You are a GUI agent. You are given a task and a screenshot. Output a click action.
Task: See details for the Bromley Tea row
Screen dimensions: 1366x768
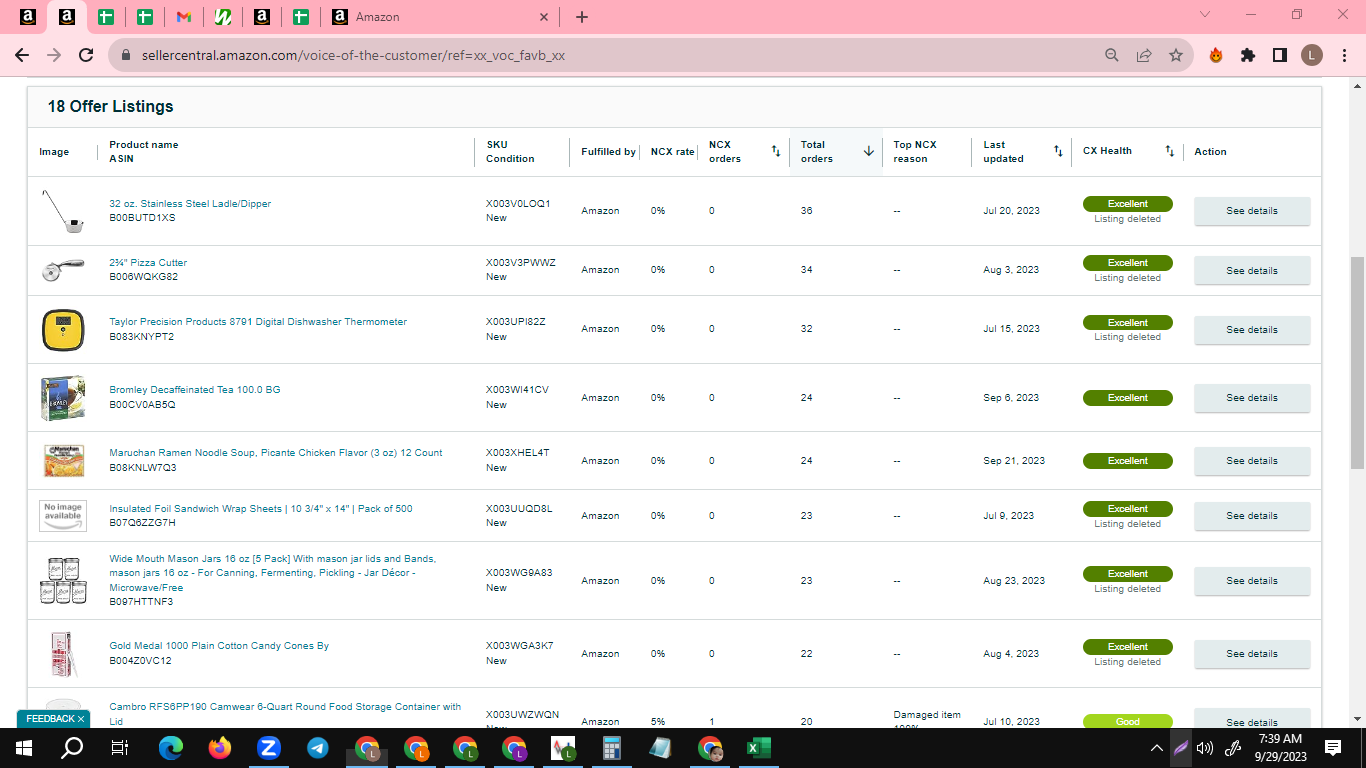(1252, 397)
